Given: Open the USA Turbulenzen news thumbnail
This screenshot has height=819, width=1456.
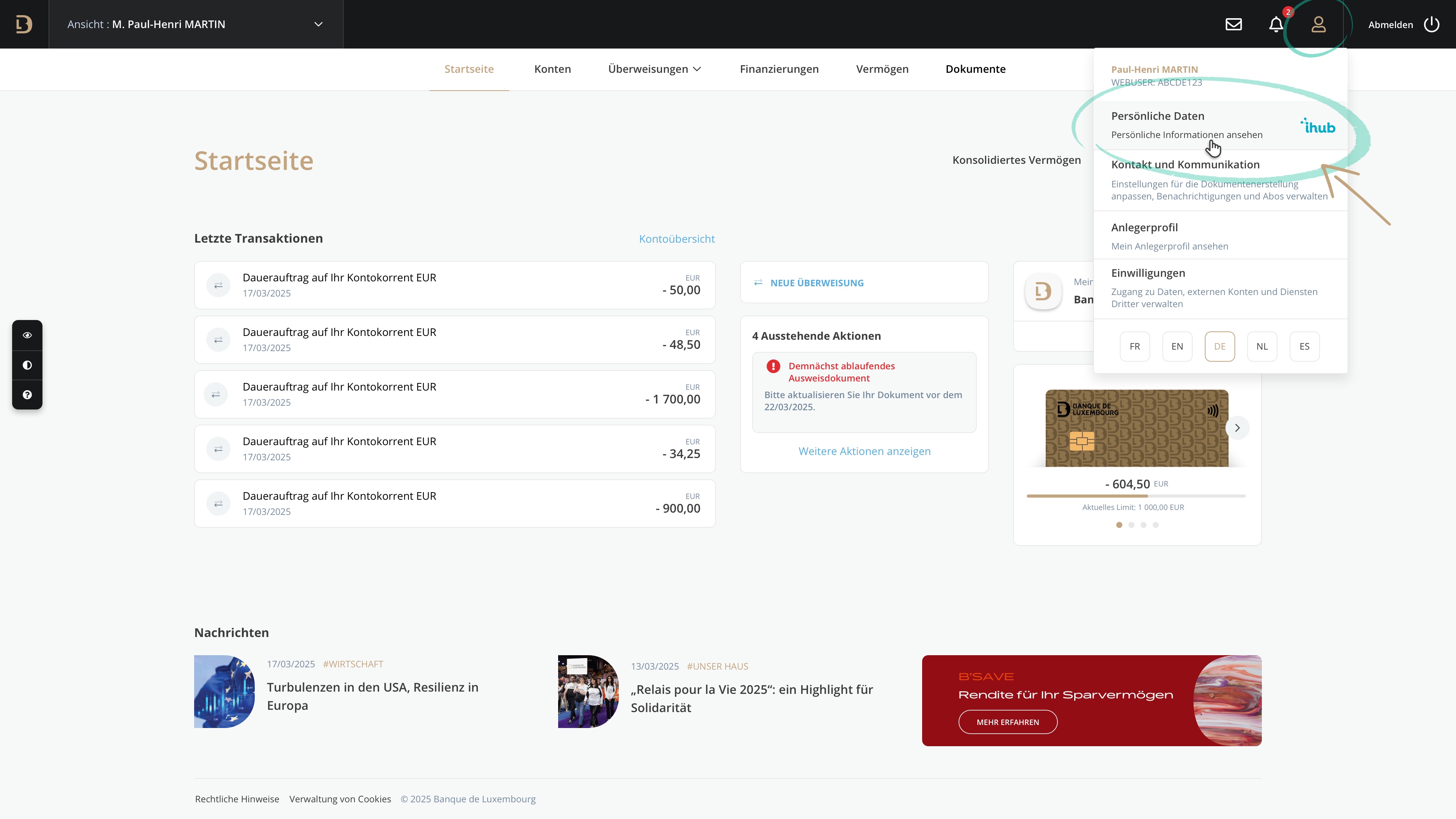Looking at the screenshot, I should point(224,691).
